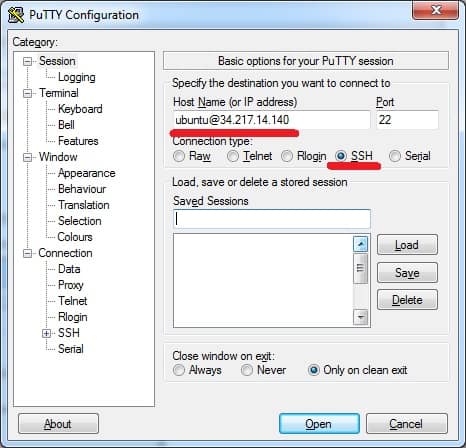The width and height of the screenshot is (466, 448).
Task: Open the SSH category in the tree
Action: (69, 333)
